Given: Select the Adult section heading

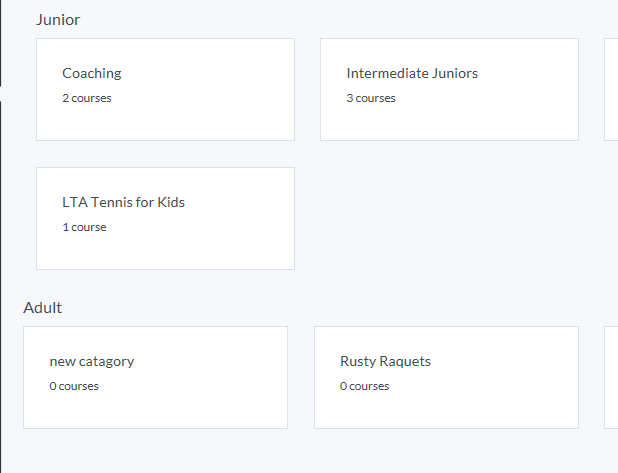Looking at the screenshot, I should pyautogui.click(x=43, y=307).
